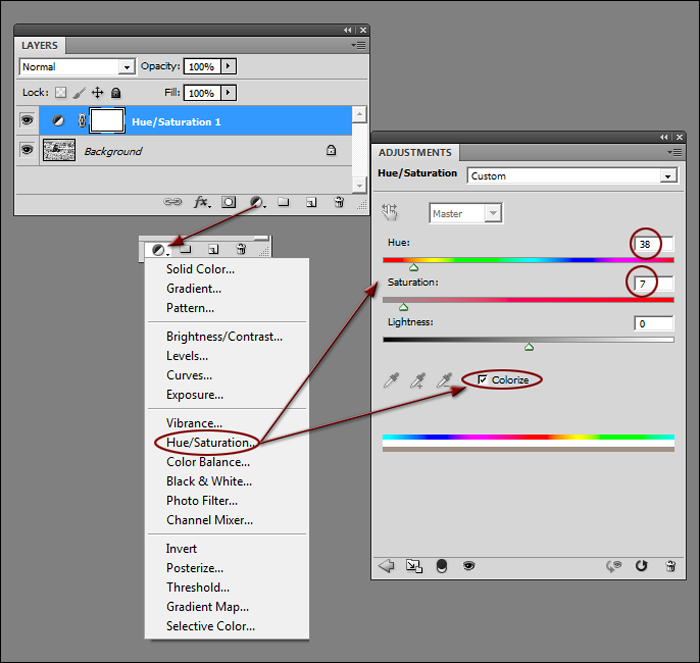The height and width of the screenshot is (663, 700).
Task: Click Background layer lock icon
Action: click(x=331, y=150)
